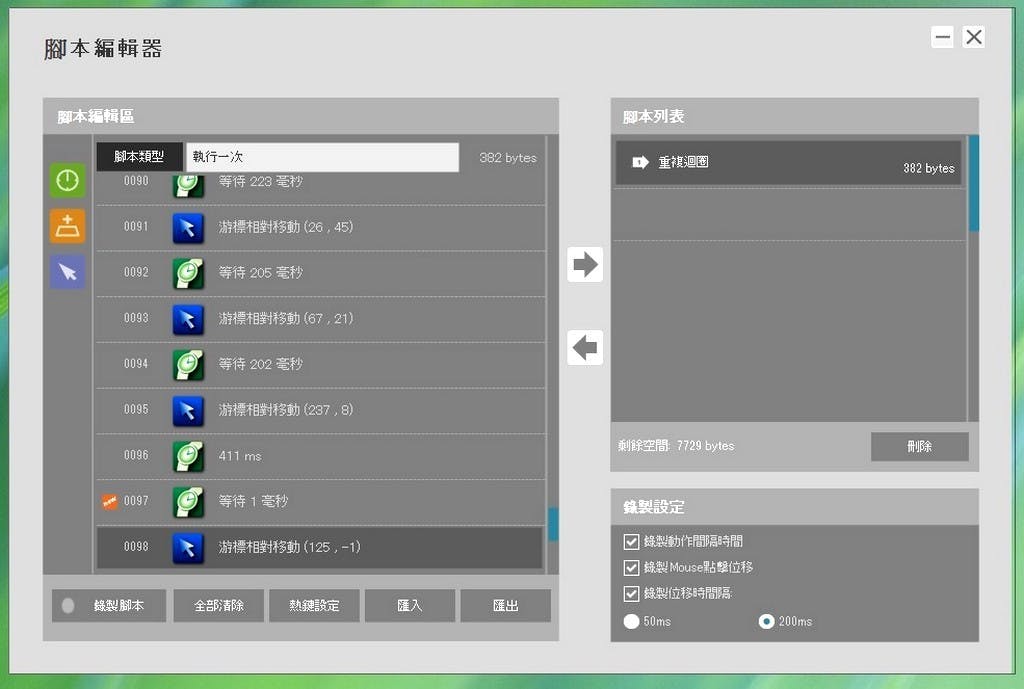1024x689 pixels.
Task: Click the 全部清除 button
Action: click(219, 605)
